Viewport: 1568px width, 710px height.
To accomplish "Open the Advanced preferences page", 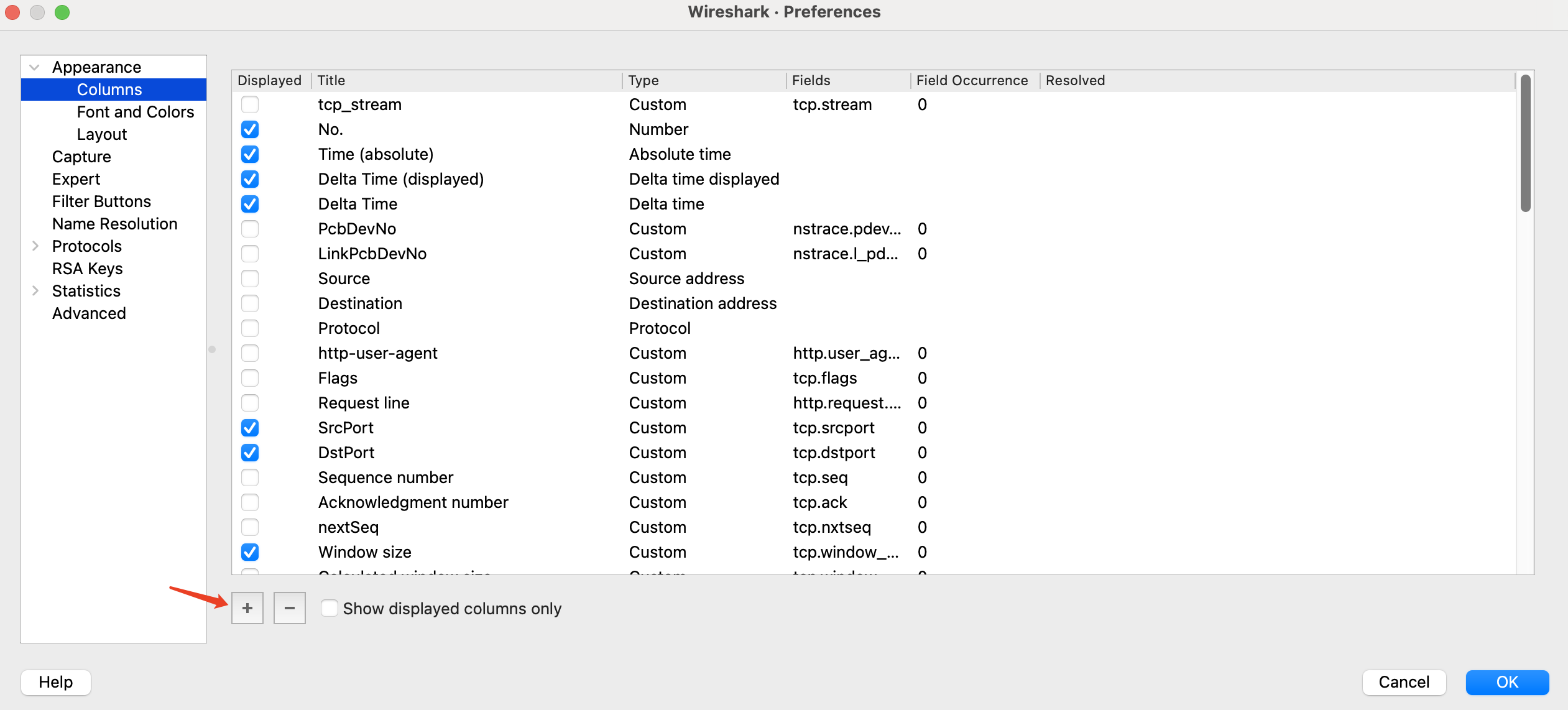I will (x=89, y=313).
